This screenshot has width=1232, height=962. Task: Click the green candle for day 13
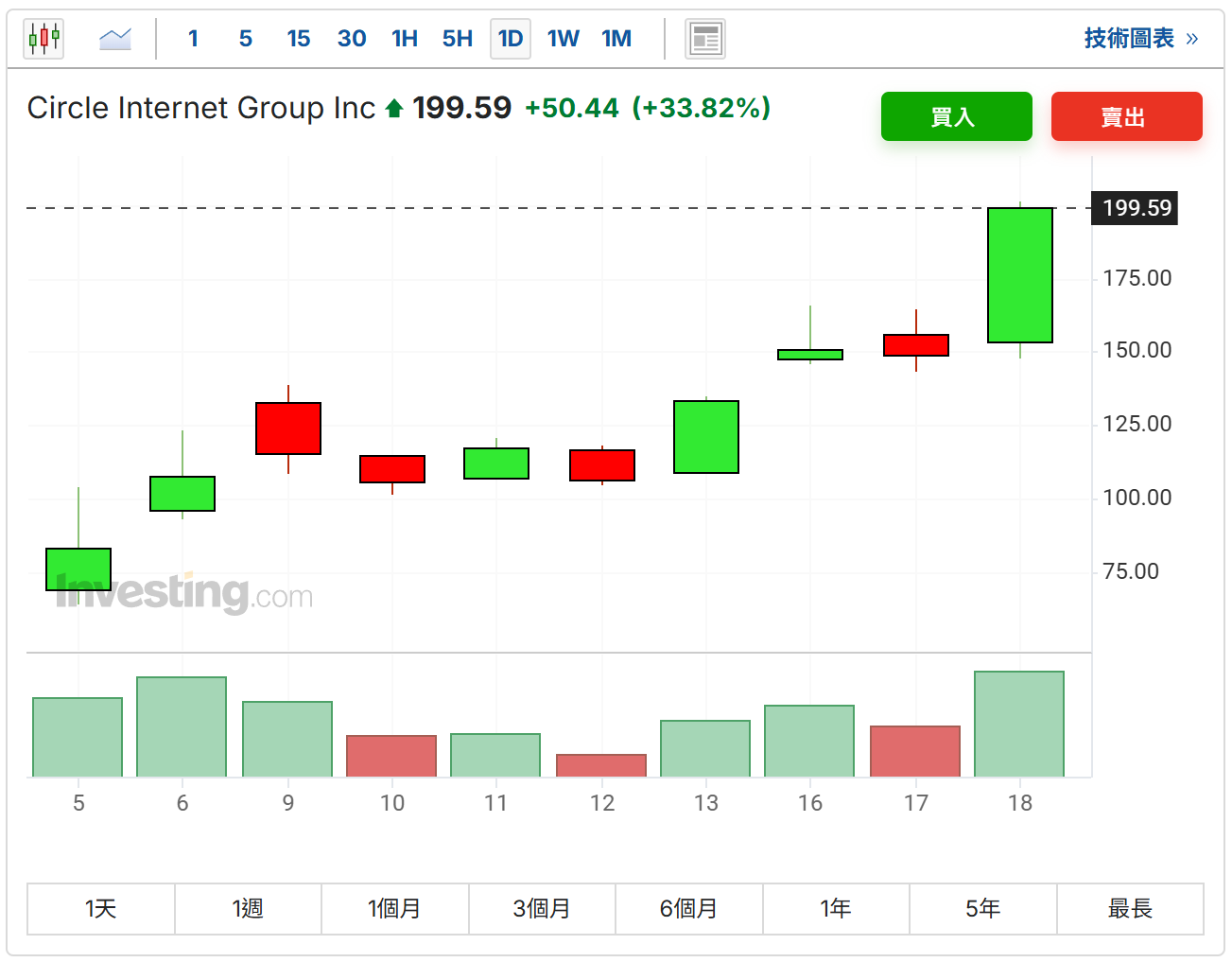click(706, 437)
